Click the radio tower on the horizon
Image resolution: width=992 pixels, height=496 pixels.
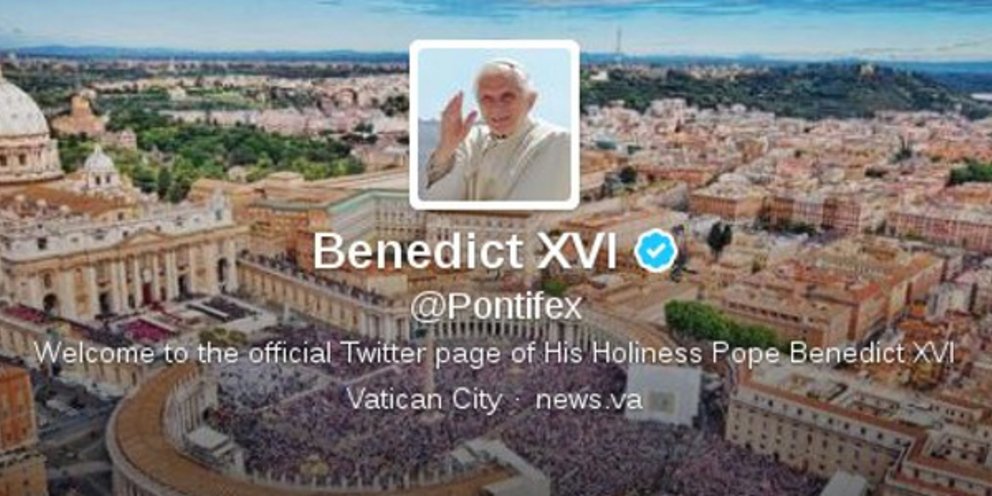(619, 46)
